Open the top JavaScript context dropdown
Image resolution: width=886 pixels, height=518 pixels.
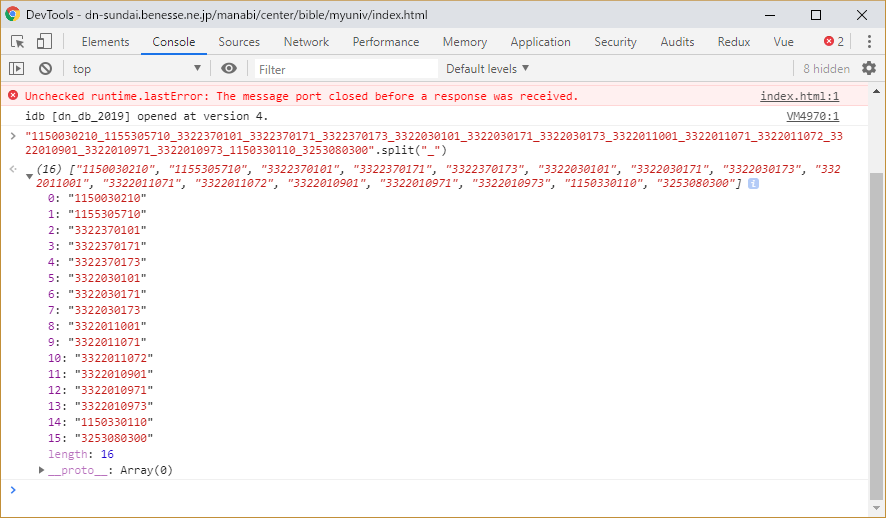tap(136, 69)
